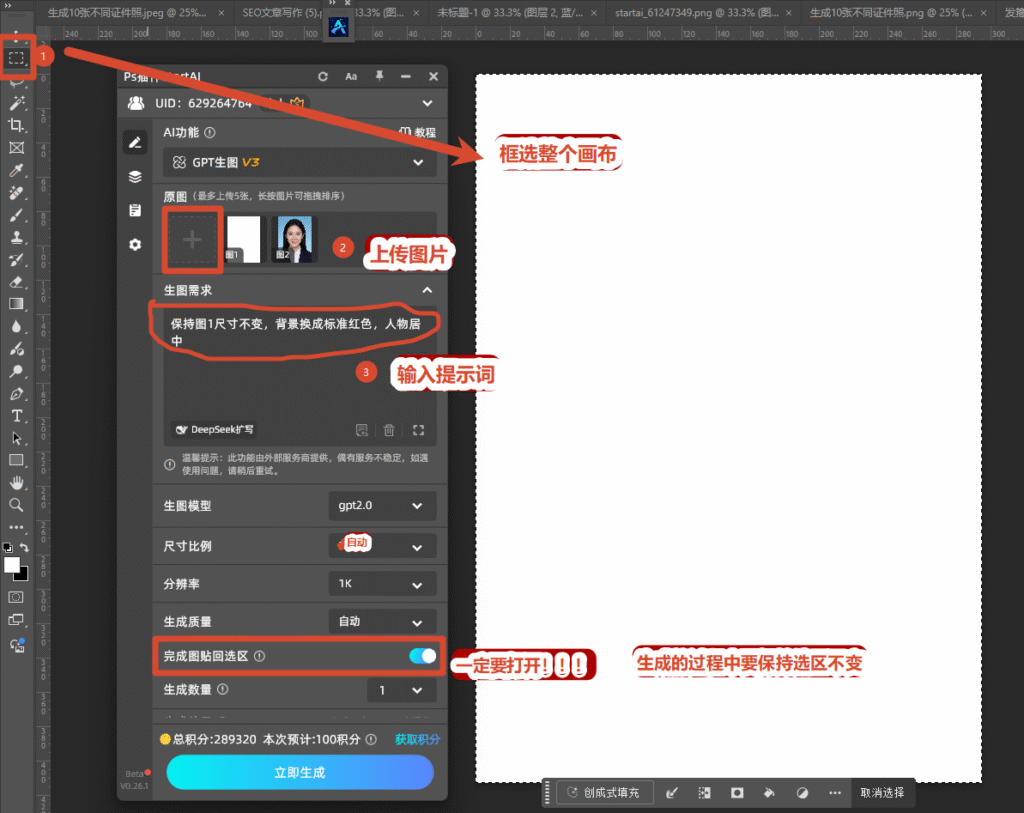Click the DeepSeek扩写 button
Viewport: 1024px width, 813px height.
(215, 430)
